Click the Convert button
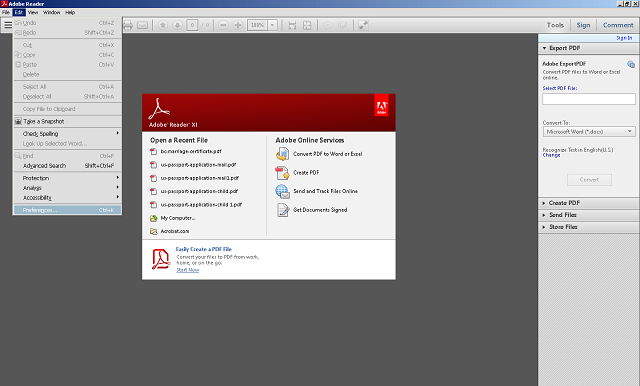This screenshot has height=386, width=640. pos(589,180)
